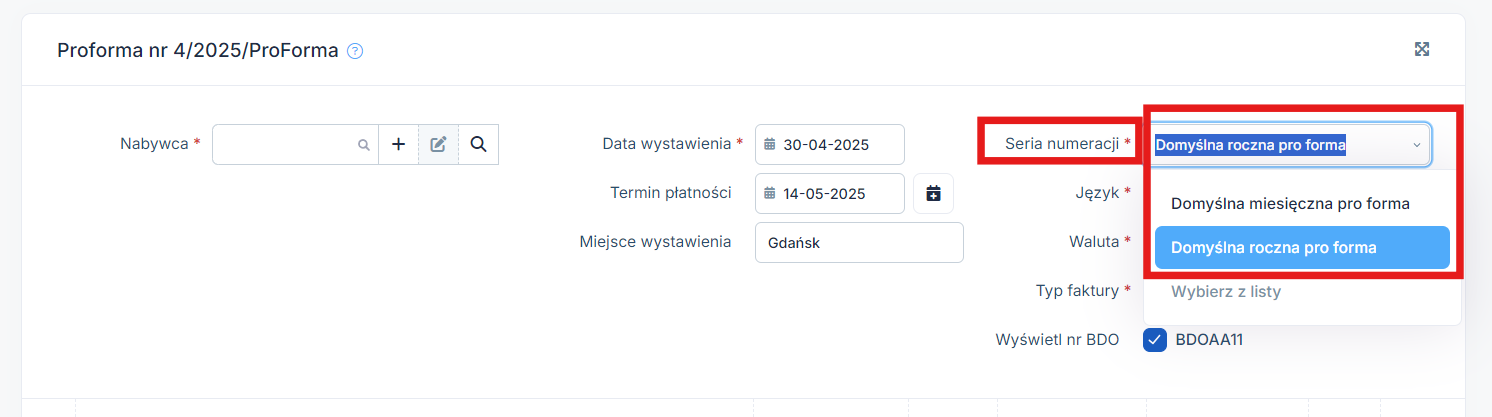The height and width of the screenshot is (417, 1492).
Task: Click calendar-plus button next to Termin płatności
Action: coord(933,193)
